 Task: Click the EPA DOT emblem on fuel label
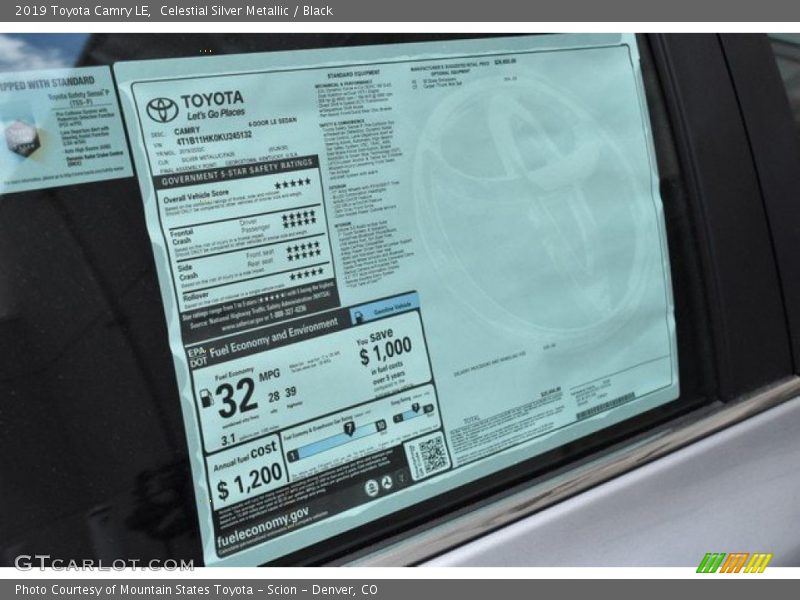(x=198, y=353)
